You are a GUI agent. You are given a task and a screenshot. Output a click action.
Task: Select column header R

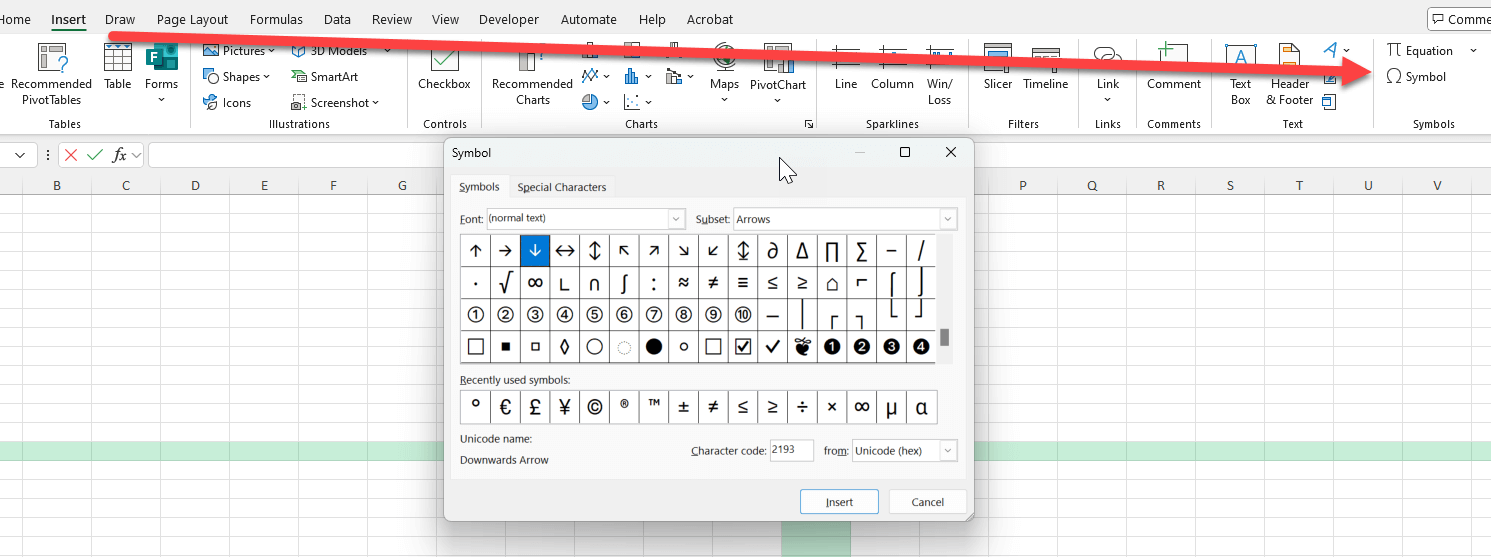click(x=1161, y=185)
